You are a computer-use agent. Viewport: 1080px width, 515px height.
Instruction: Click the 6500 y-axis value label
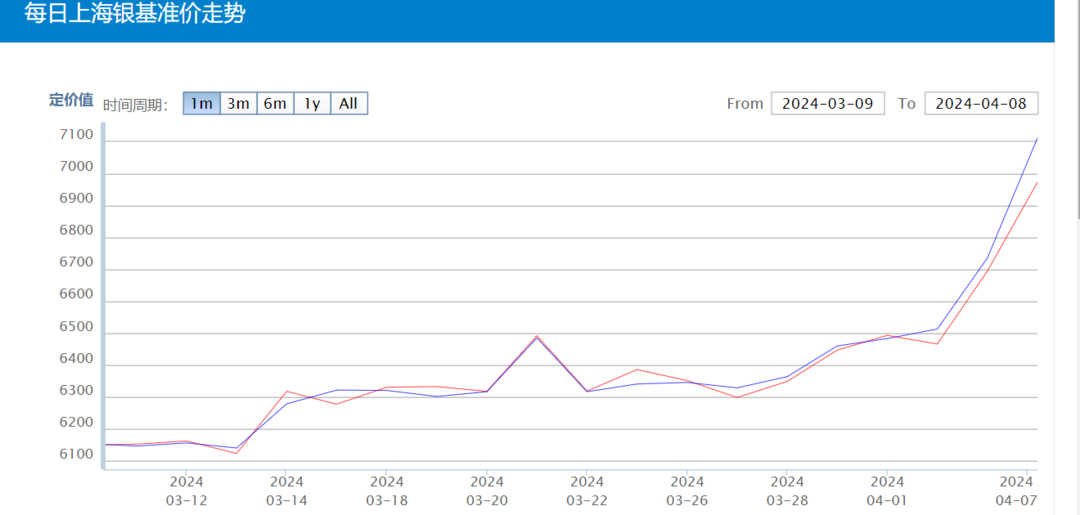[x=76, y=327]
